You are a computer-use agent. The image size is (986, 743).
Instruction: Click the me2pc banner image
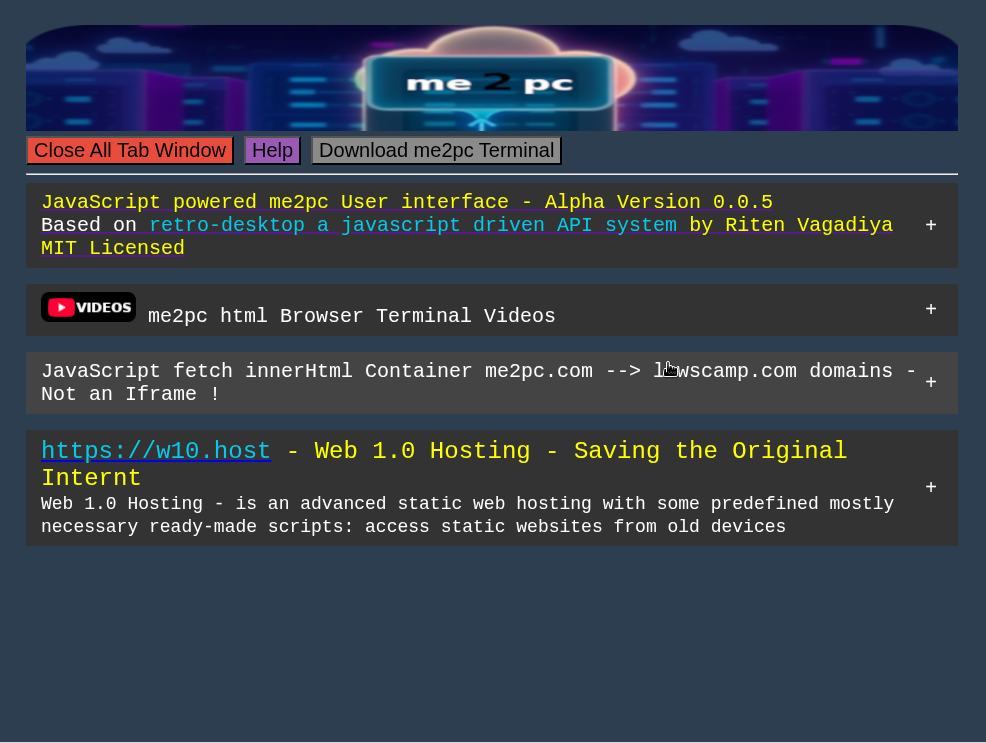point(492,78)
